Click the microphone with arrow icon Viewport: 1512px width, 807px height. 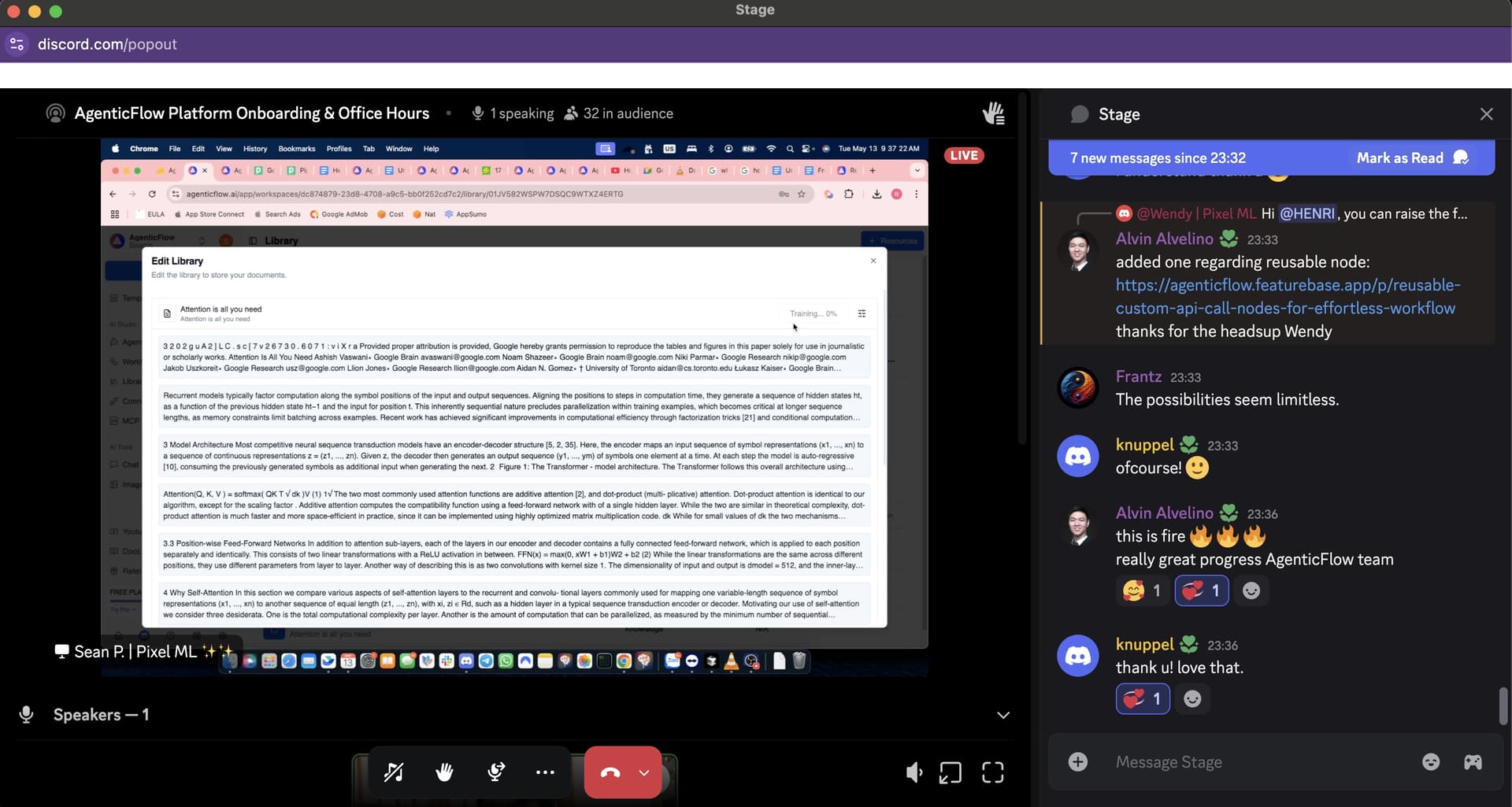tap(495, 772)
